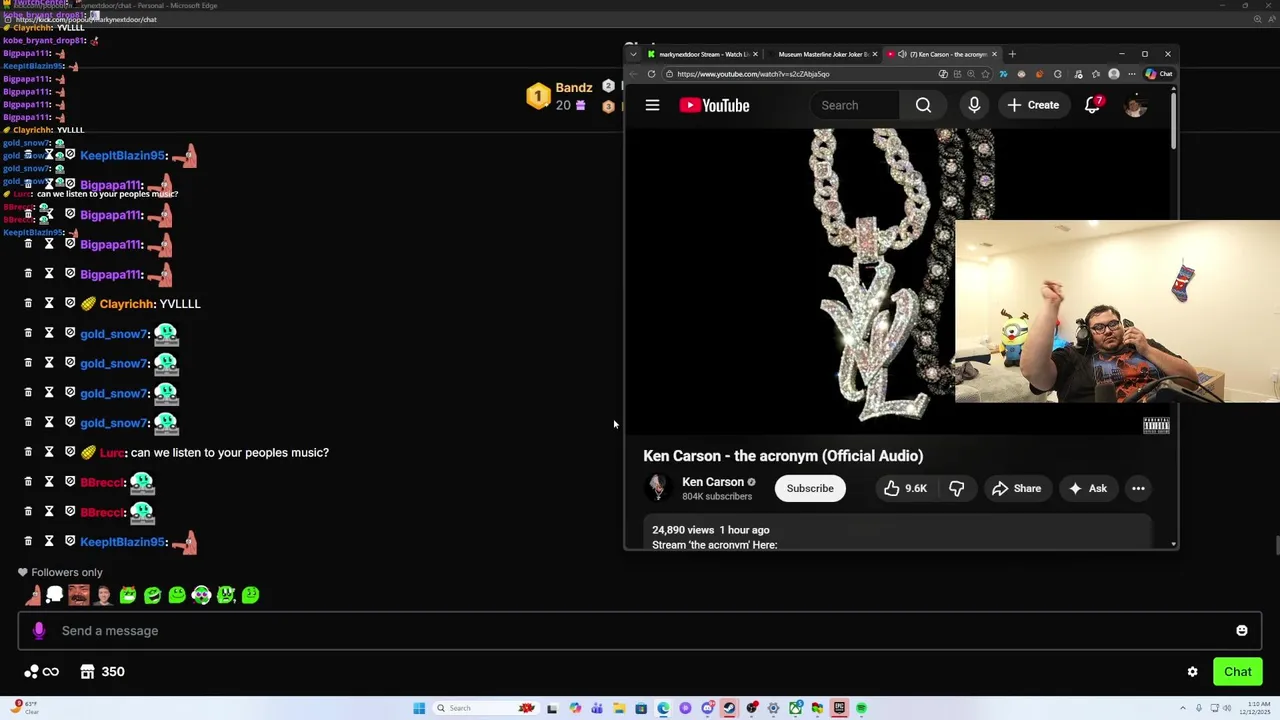Launch File Explorer from taskbar
The width and height of the screenshot is (1280, 720).
click(x=619, y=708)
